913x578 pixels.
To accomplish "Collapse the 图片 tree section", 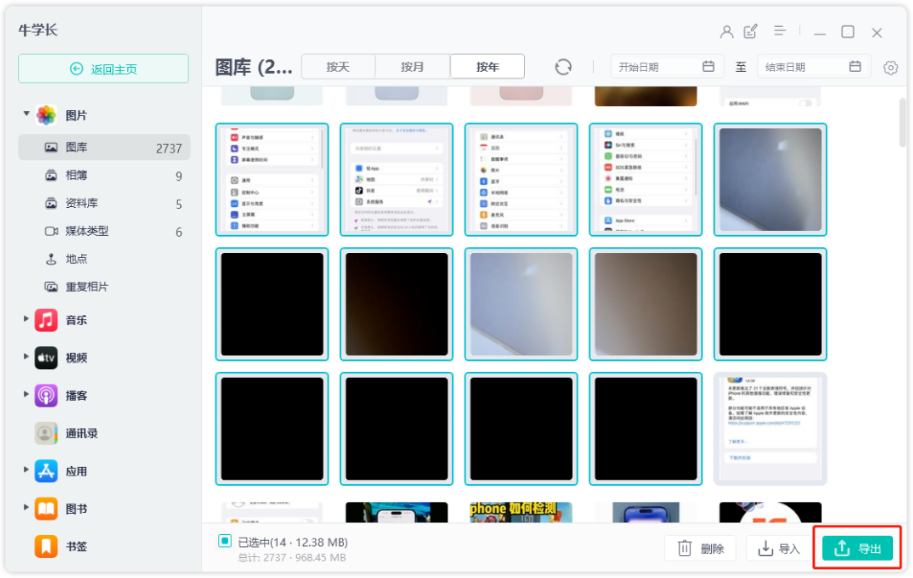I will tap(26, 114).
